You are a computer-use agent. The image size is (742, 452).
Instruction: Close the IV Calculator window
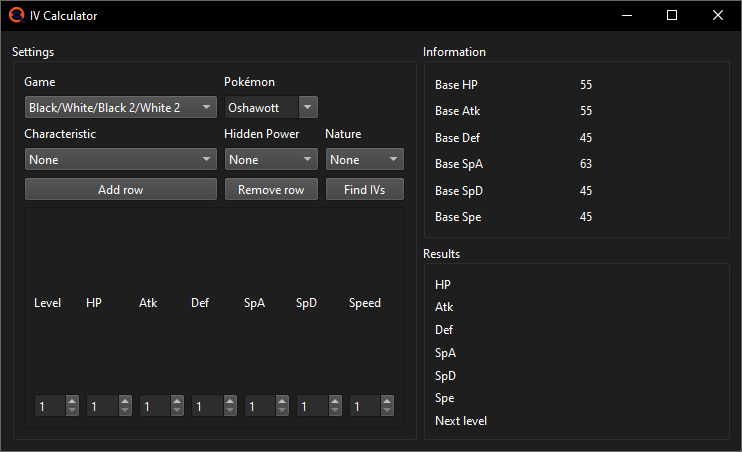pos(718,15)
